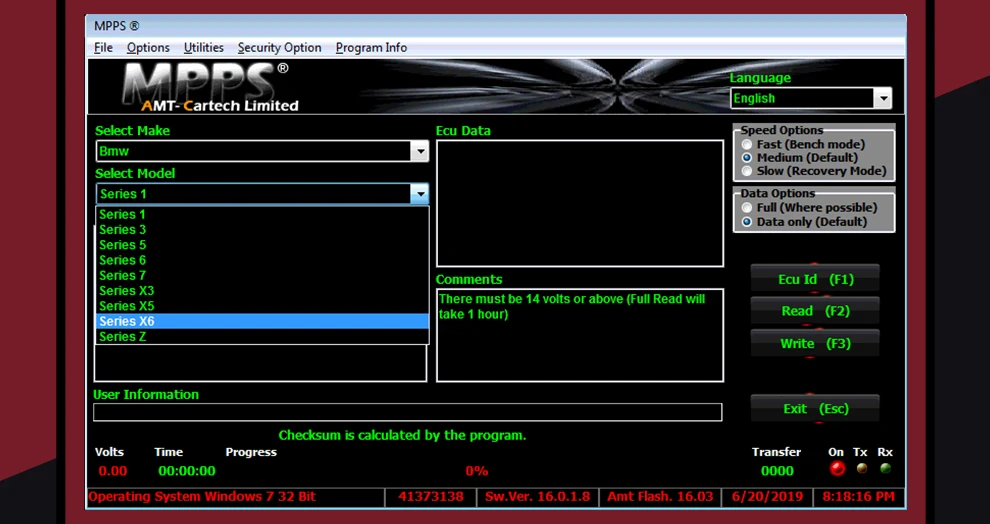The image size is (990, 524).
Task: Click the green Rx indicator light
Action: [885, 468]
